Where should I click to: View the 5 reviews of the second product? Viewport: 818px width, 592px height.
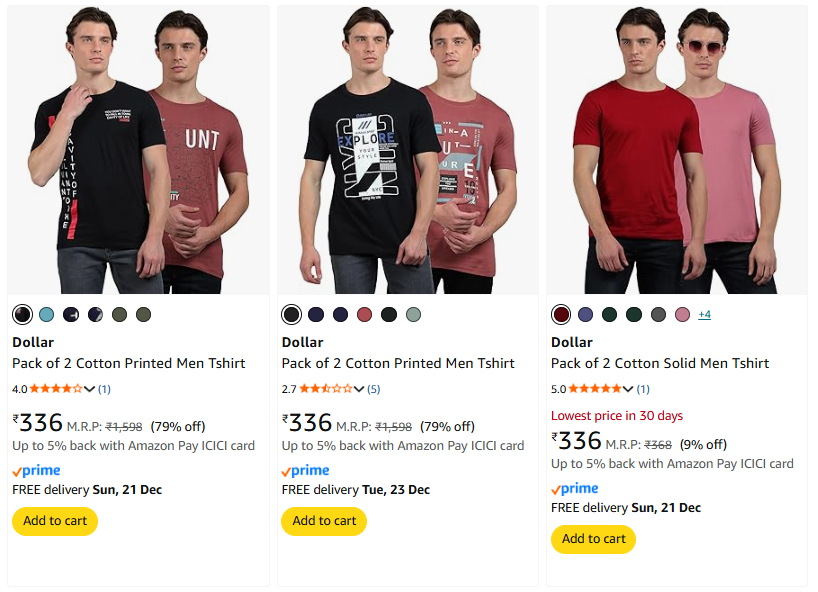click(374, 389)
